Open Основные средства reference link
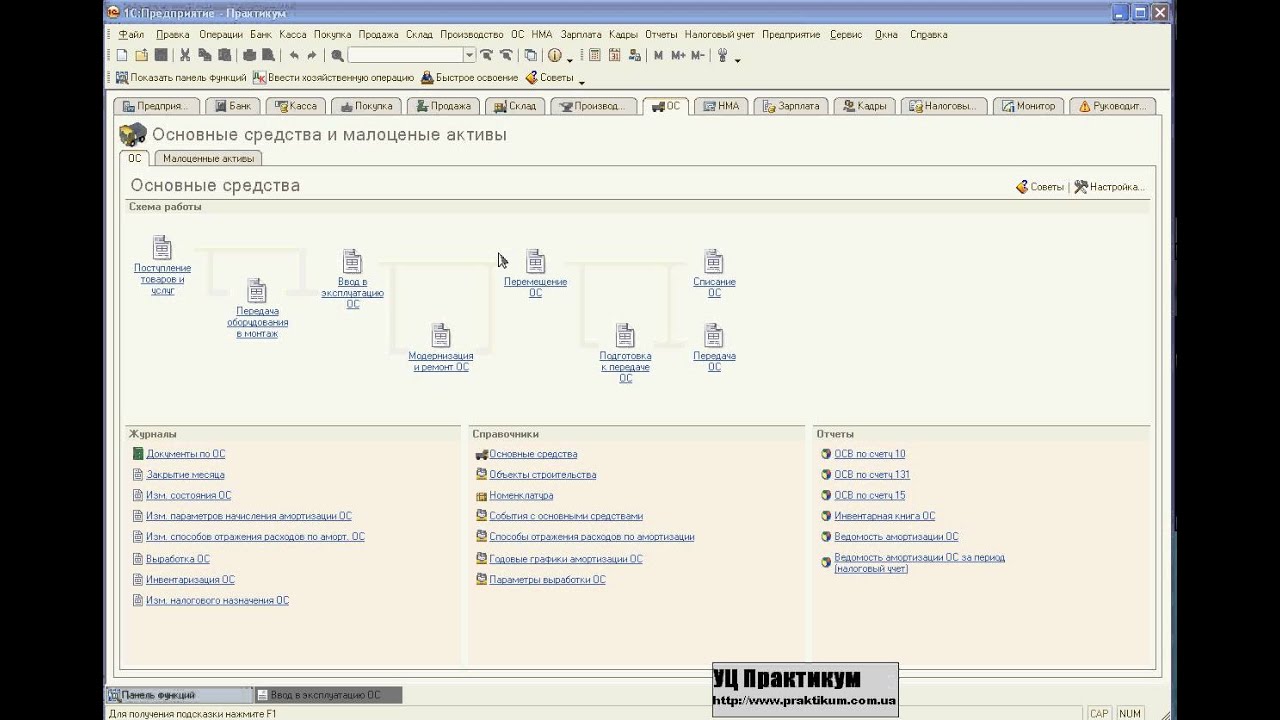Viewport: 1280px width, 720px height. [x=533, y=454]
